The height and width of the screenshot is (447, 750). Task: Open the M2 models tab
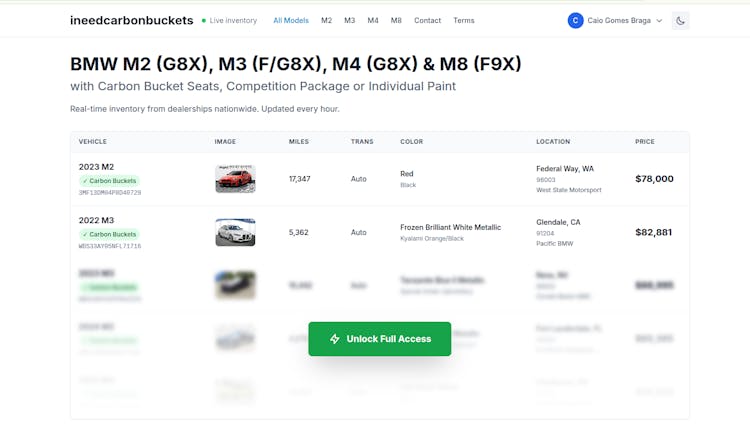click(x=326, y=20)
